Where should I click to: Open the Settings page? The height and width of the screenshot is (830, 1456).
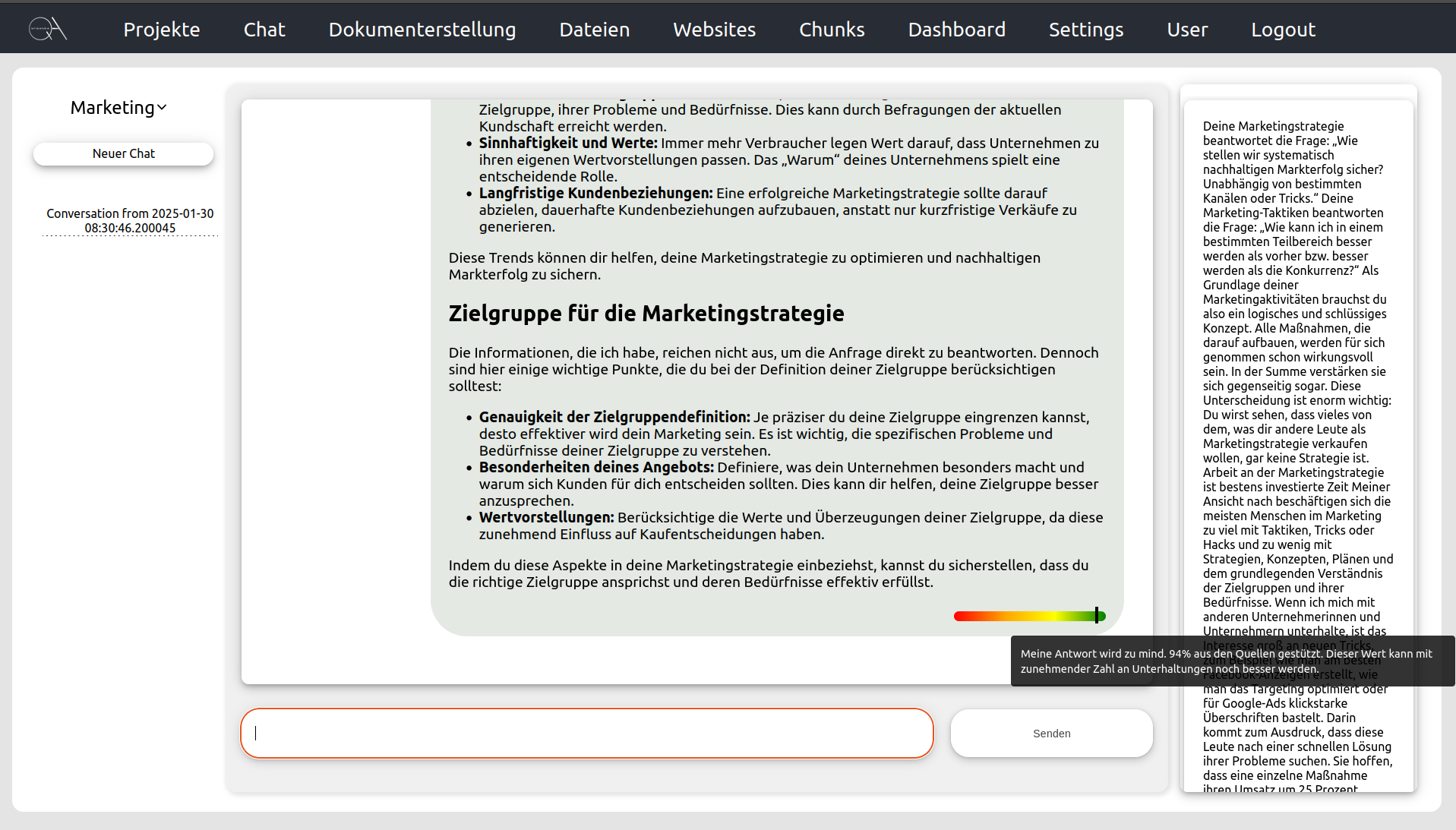click(1085, 29)
